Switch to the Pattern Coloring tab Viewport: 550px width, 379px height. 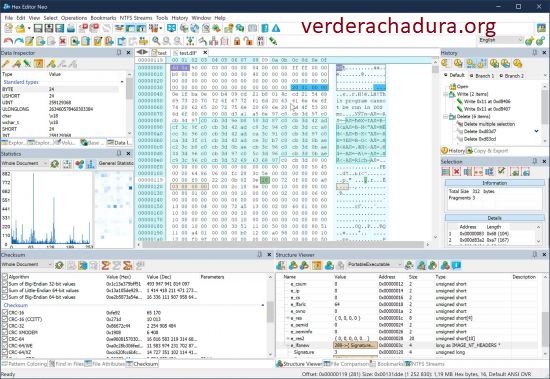[25, 364]
